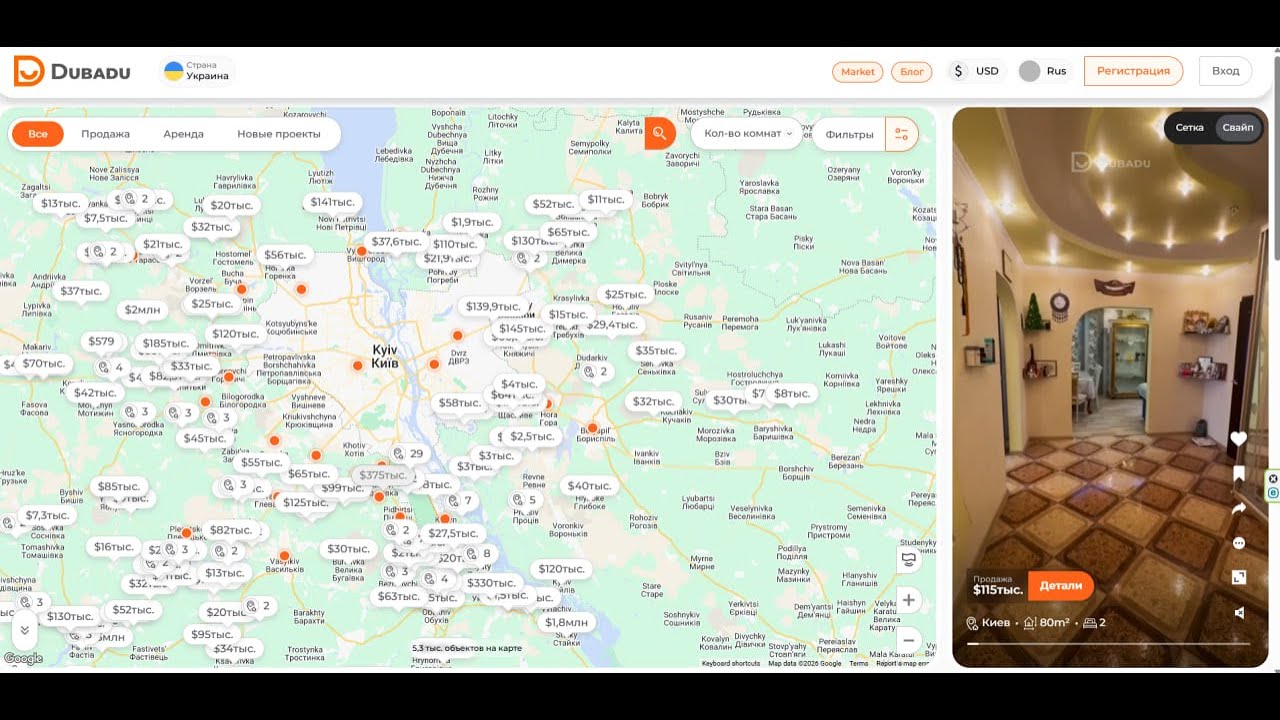Switch listing view to Сетка
The height and width of the screenshot is (720, 1280).
[x=1190, y=127]
